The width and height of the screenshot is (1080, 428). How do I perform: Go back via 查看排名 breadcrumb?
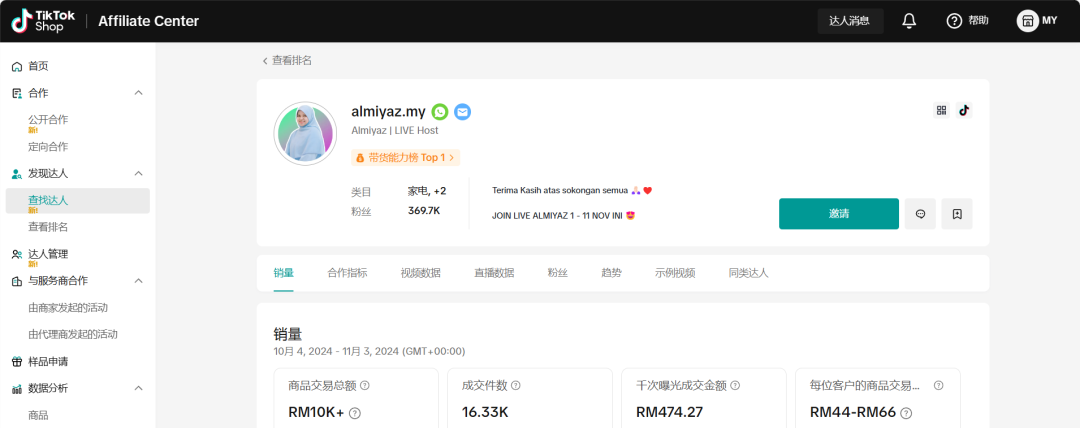tap(287, 61)
